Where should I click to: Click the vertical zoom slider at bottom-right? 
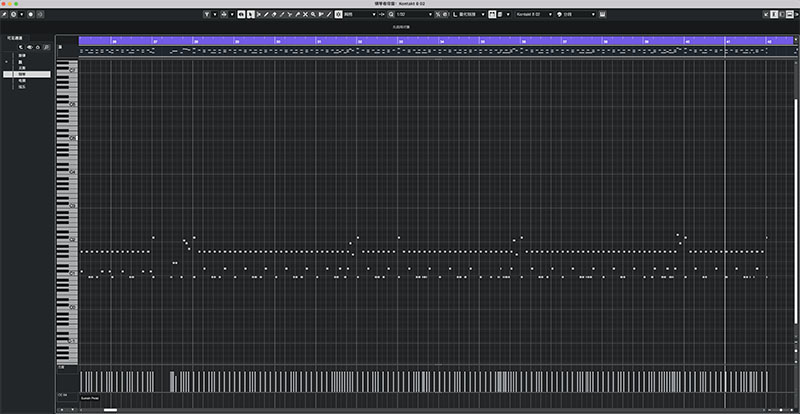[796, 352]
